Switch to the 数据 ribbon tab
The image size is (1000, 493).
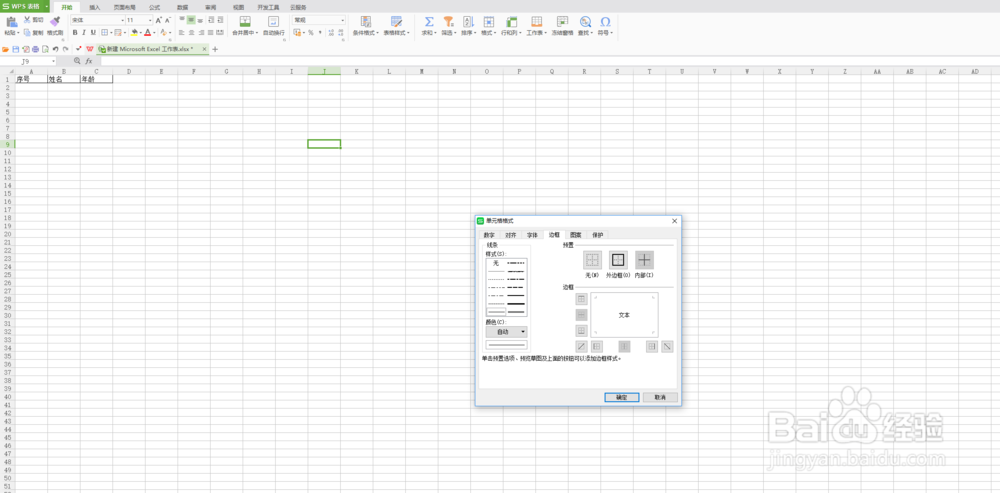point(182,7)
